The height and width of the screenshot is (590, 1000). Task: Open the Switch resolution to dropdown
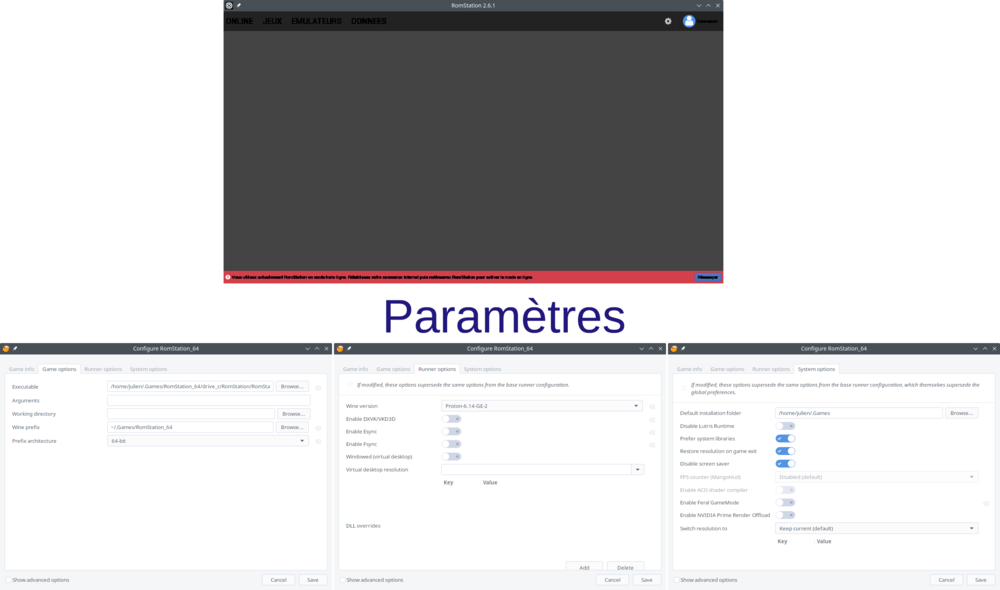click(876, 529)
